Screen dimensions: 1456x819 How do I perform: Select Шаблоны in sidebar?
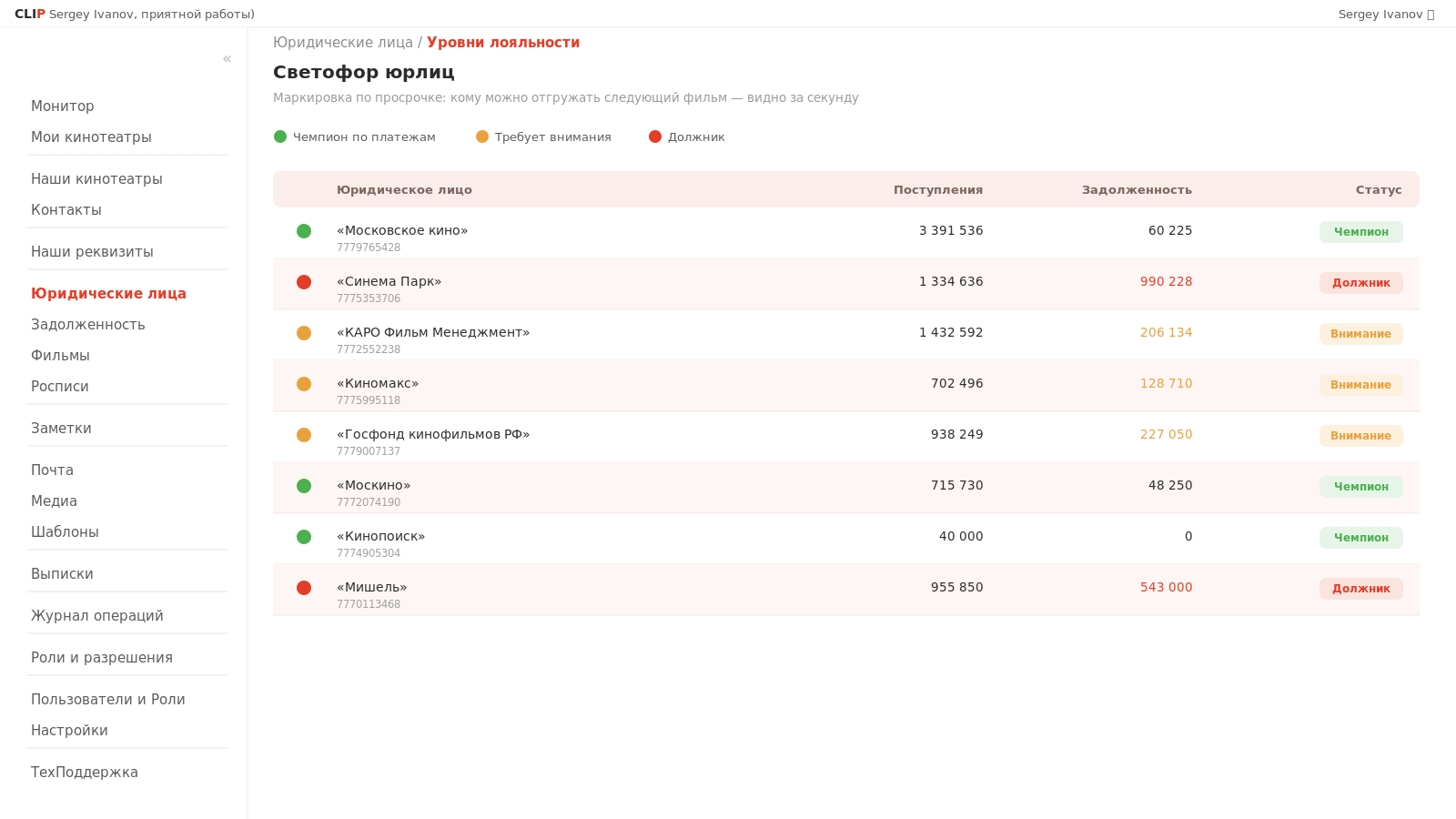coord(65,532)
